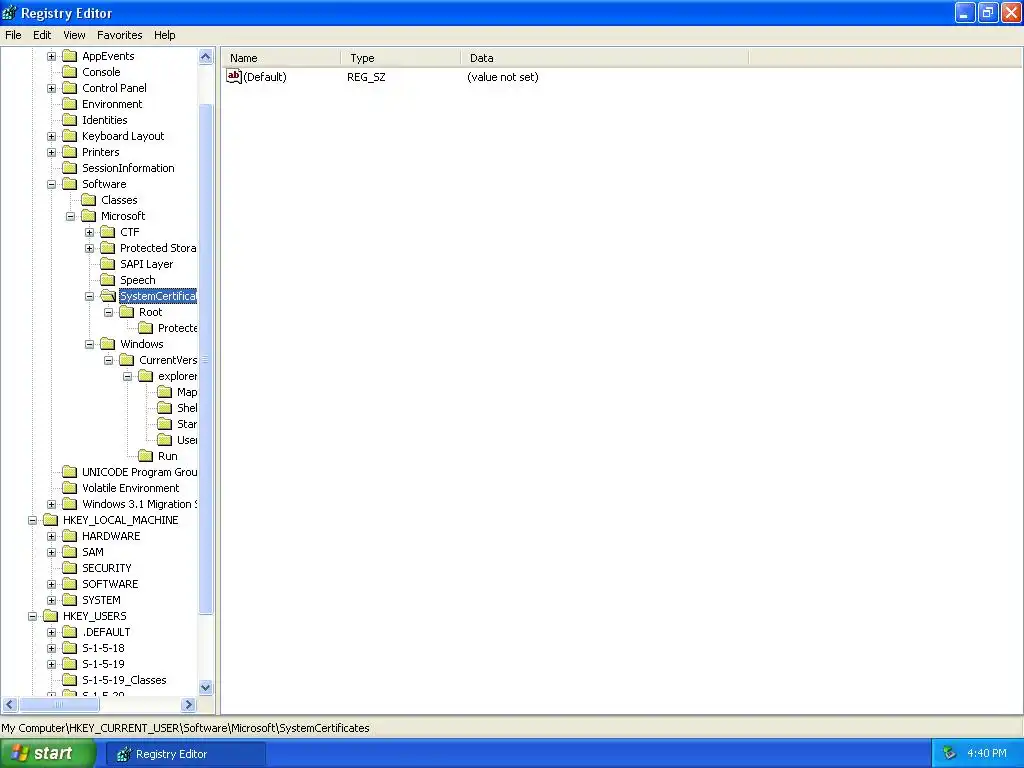Viewport: 1024px width, 768px height.
Task: Click the tree horizontal scroll right arrow
Action: coord(188,705)
